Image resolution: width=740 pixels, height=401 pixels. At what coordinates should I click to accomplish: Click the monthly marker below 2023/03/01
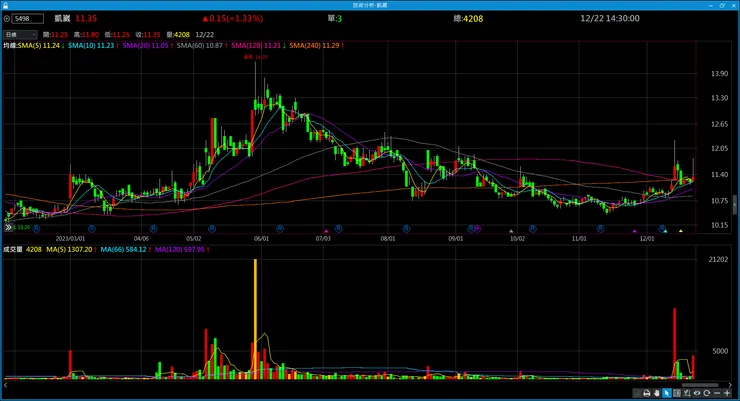(92, 229)
